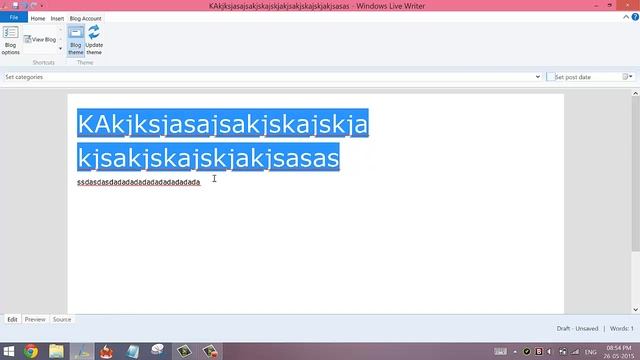Click the red B tray icon

click(539, 351)
